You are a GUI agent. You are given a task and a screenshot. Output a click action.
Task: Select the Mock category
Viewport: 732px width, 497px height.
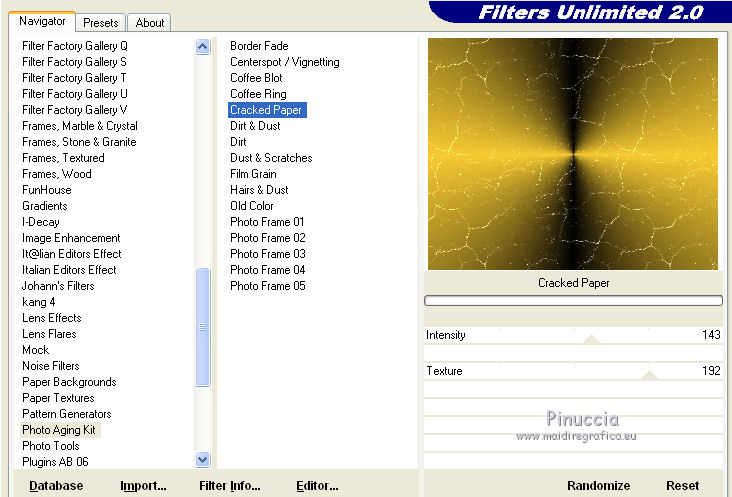[35, 350]
